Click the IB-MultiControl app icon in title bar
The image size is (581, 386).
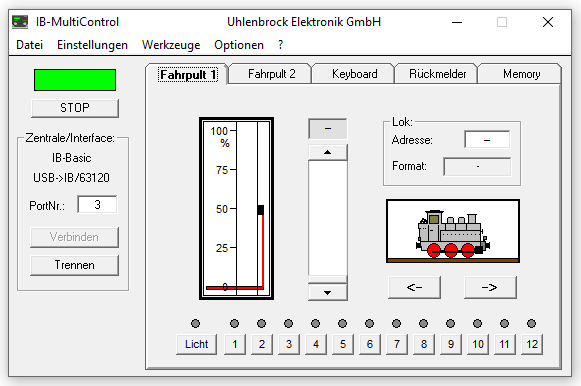coord(20,22)
